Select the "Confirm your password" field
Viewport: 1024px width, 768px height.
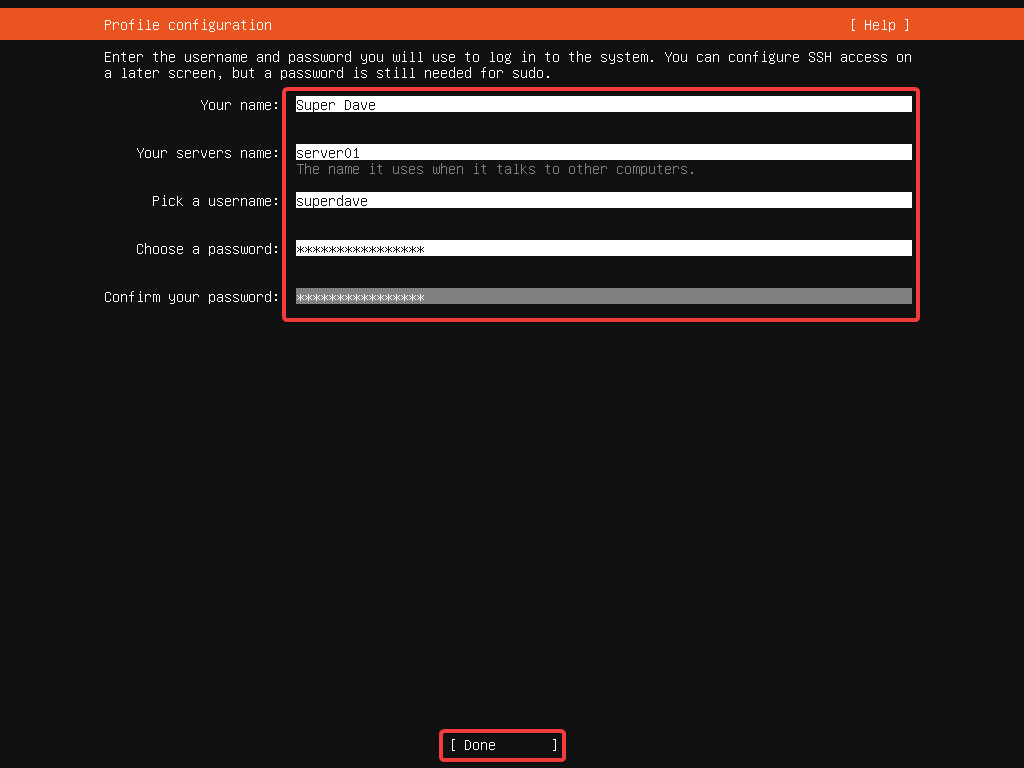coord(600,296)
